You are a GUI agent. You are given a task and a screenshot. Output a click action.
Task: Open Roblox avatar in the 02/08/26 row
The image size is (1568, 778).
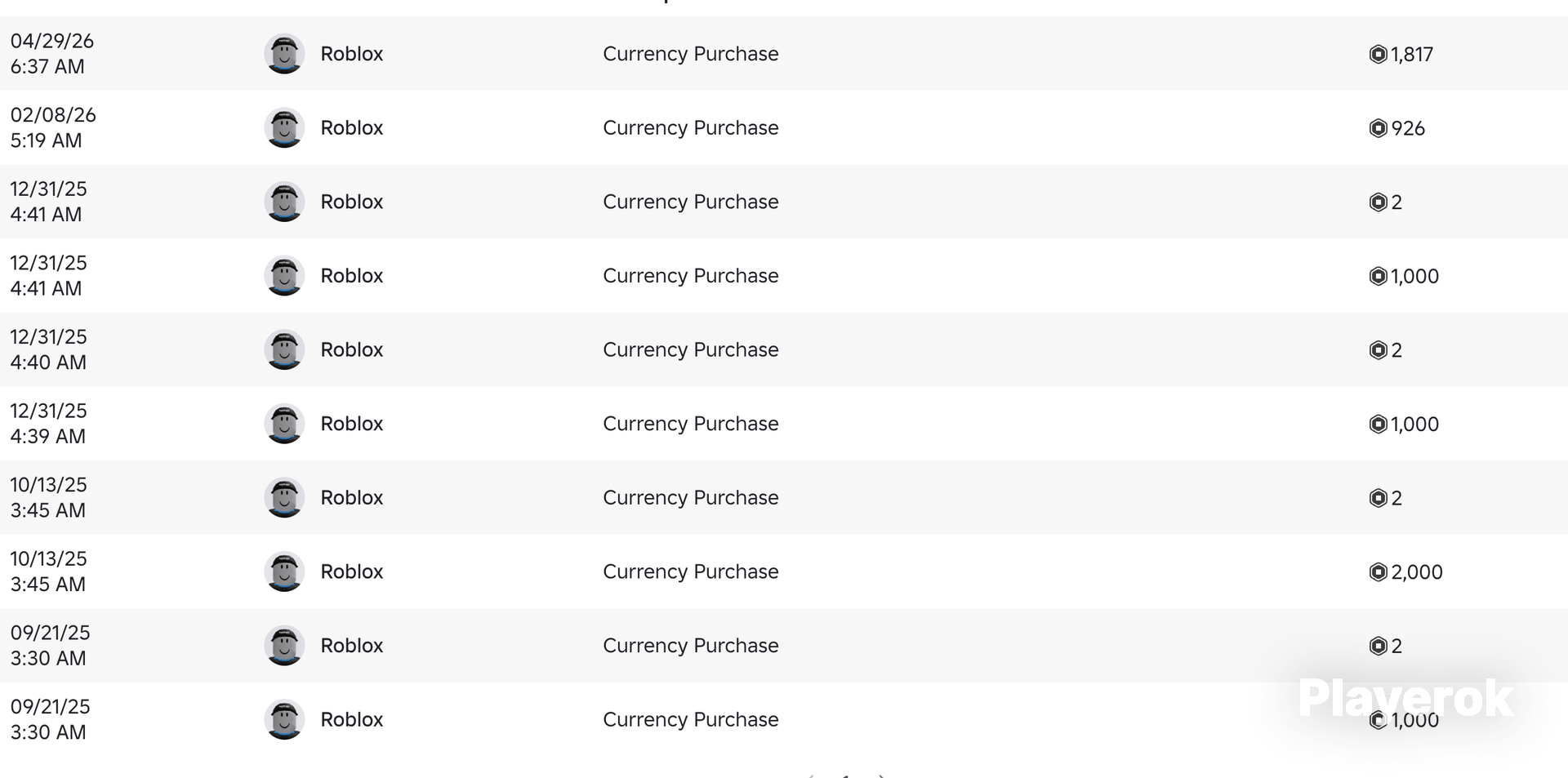(x=284, y=128)
